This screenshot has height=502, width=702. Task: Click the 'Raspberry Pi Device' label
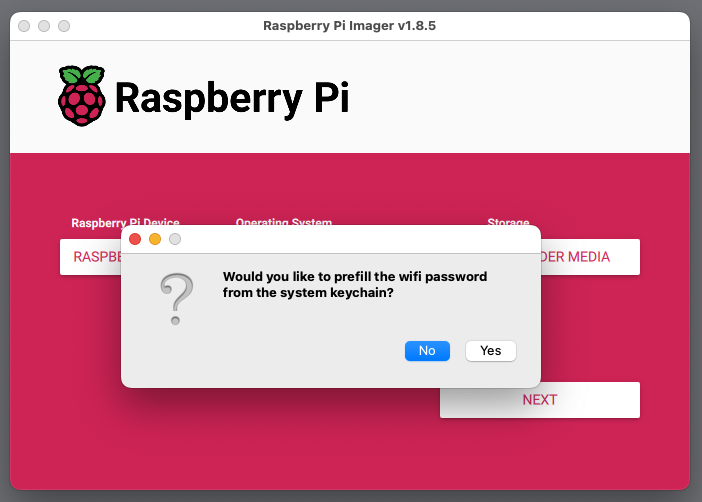(125, 222)
